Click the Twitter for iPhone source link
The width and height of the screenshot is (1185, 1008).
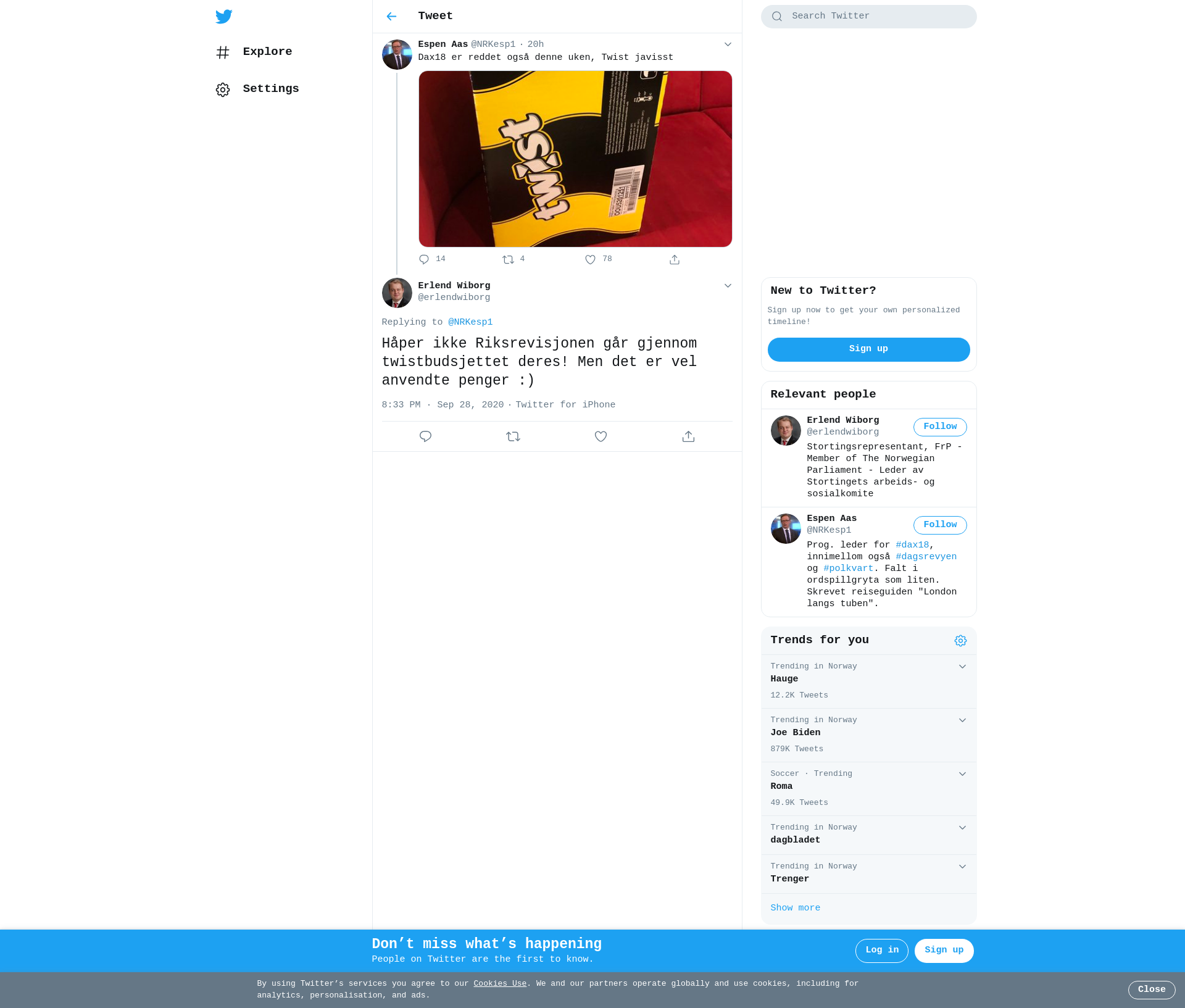565,405
